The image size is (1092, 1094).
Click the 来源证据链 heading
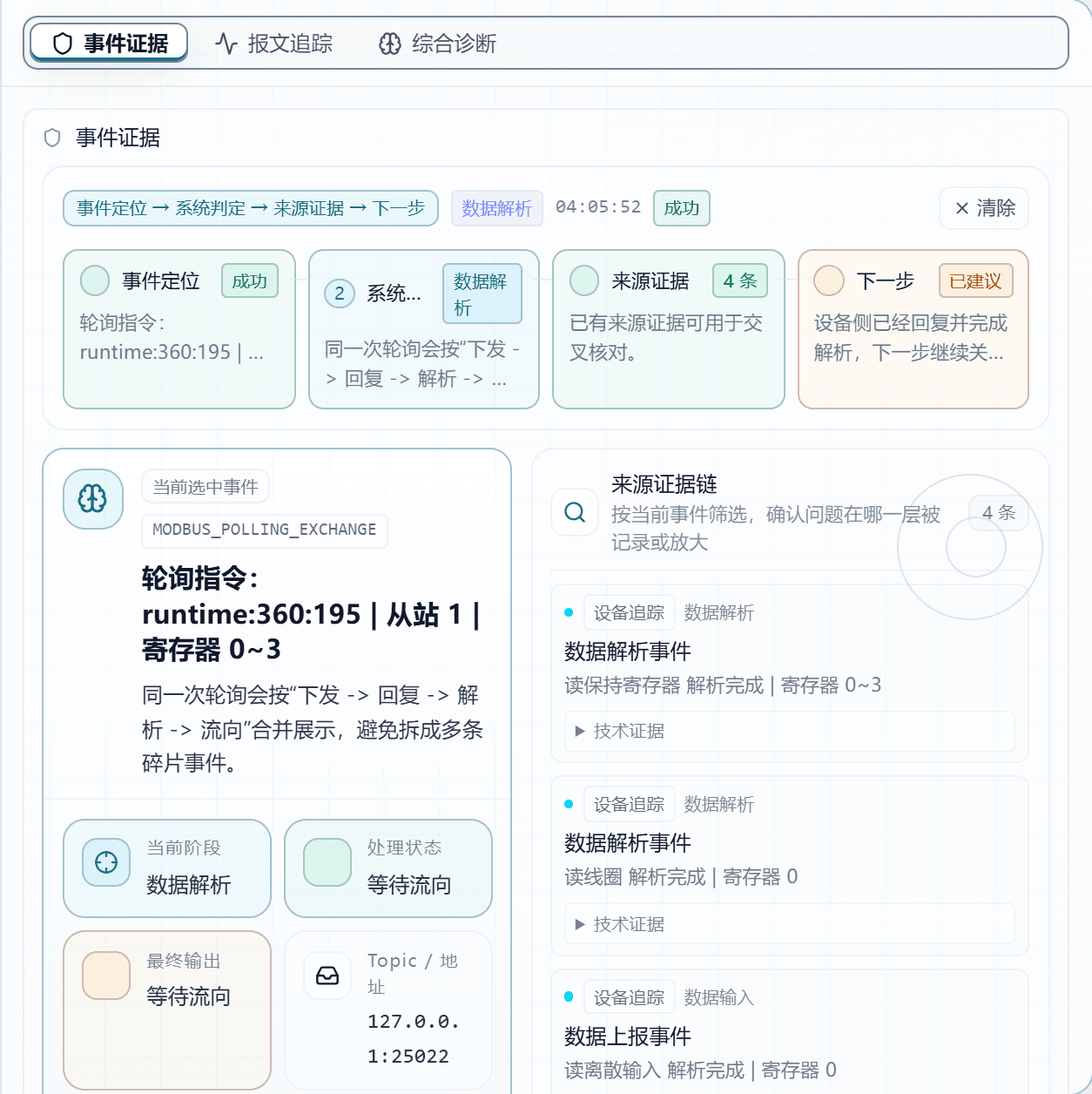(x=664, y=484)
